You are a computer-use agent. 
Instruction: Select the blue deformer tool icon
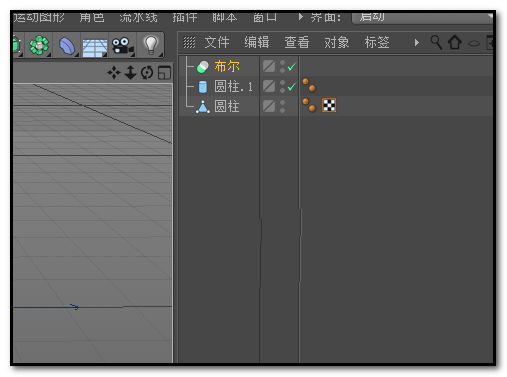67,46
